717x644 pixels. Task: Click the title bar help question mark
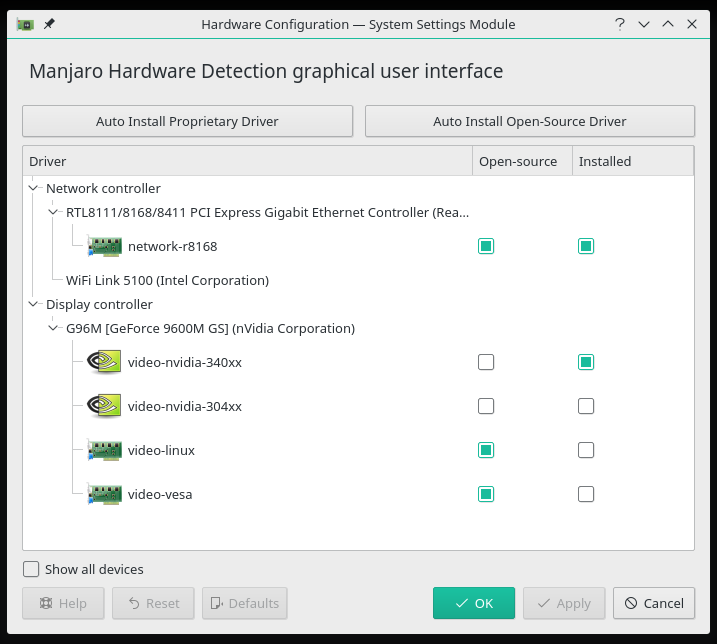click(621, 24)
